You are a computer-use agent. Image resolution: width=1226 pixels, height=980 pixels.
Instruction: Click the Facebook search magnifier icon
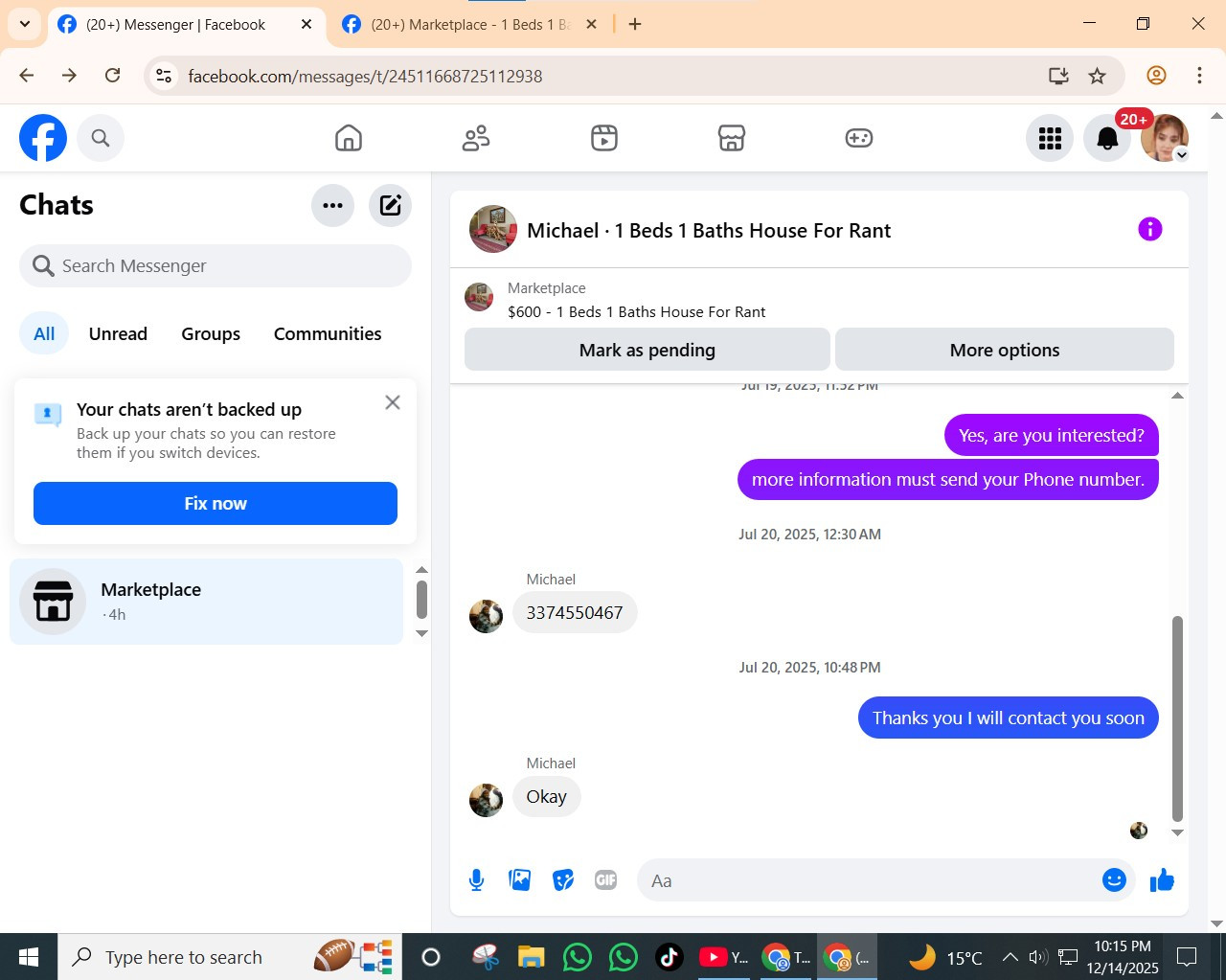tap(101, 138)
